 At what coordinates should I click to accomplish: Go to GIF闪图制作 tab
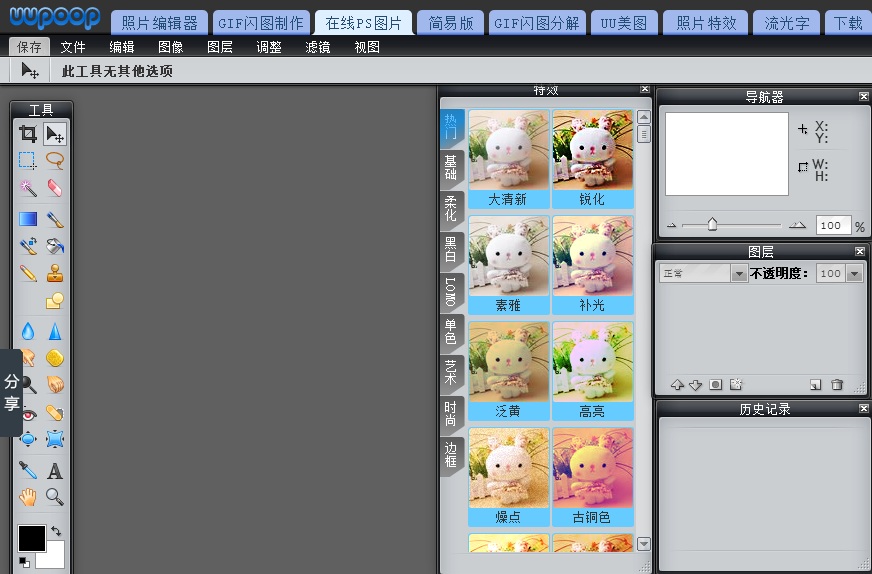261,23
